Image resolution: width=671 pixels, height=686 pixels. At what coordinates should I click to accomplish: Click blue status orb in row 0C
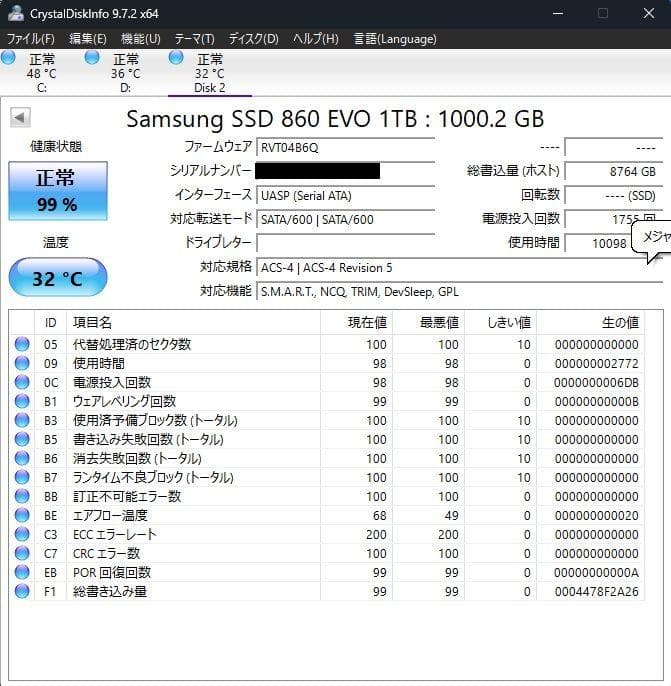pyautogui.click(x=22, y=382)
